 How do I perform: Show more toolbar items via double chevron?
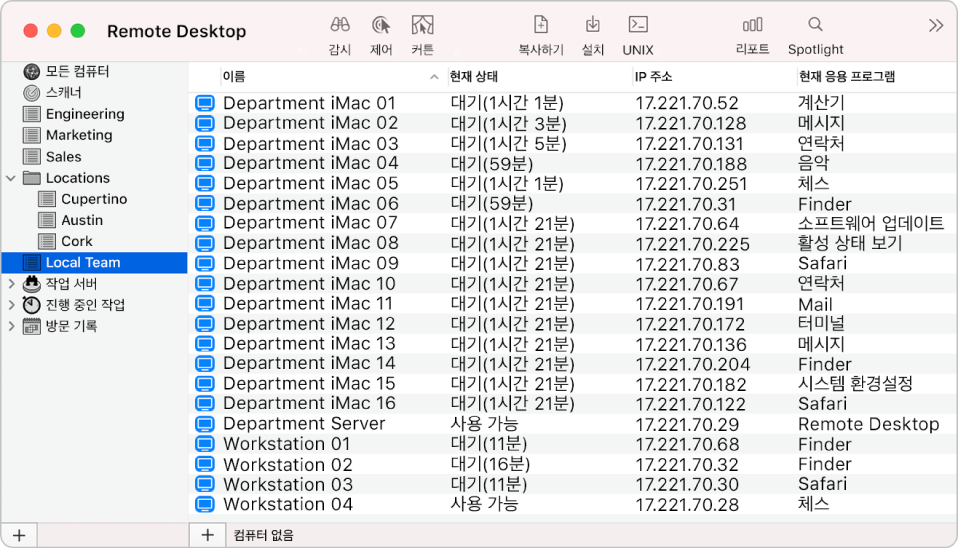click(935, 26)
